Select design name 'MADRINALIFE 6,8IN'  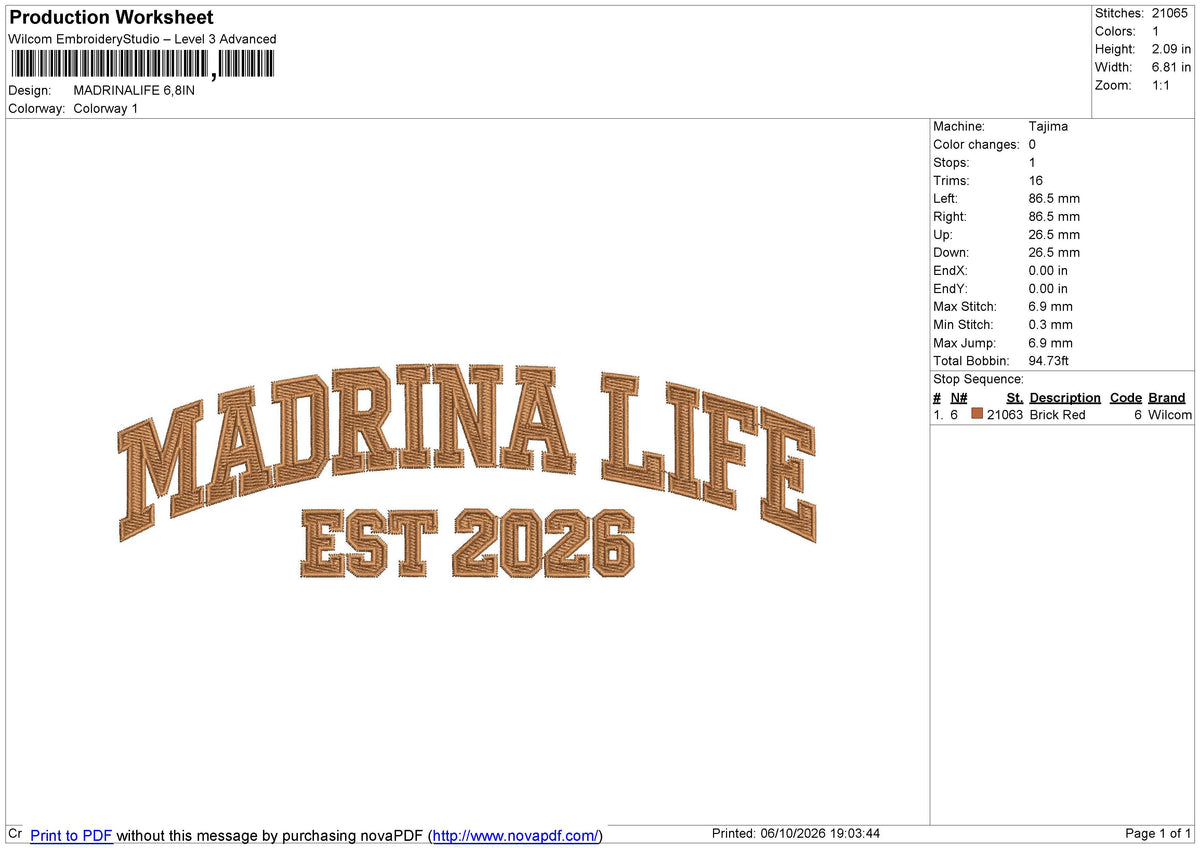pyautogui.click(x=134, y=90)
